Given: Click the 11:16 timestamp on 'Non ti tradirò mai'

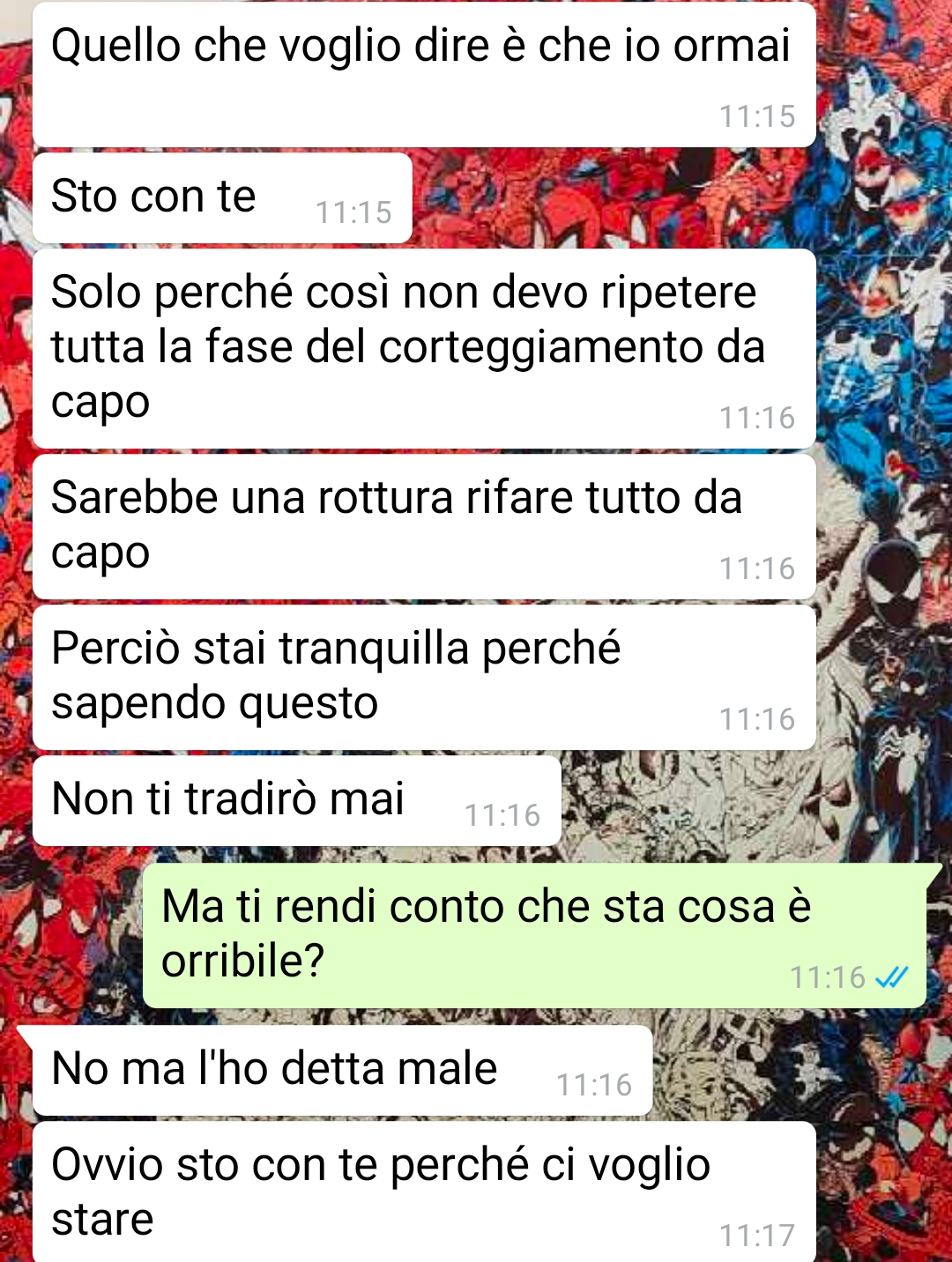Looking at the screenshot, I should coord(502,815).
